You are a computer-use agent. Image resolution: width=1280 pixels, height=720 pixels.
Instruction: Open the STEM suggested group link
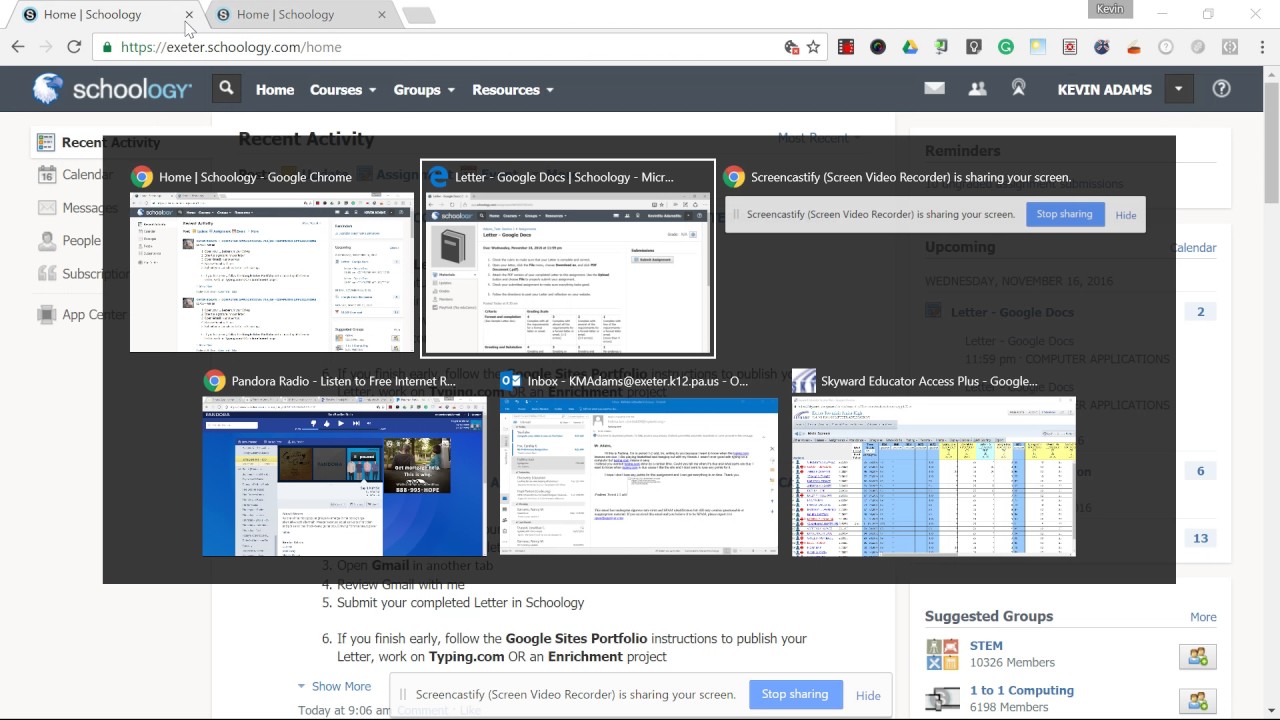pyautogui.click(x=986, y=646)
